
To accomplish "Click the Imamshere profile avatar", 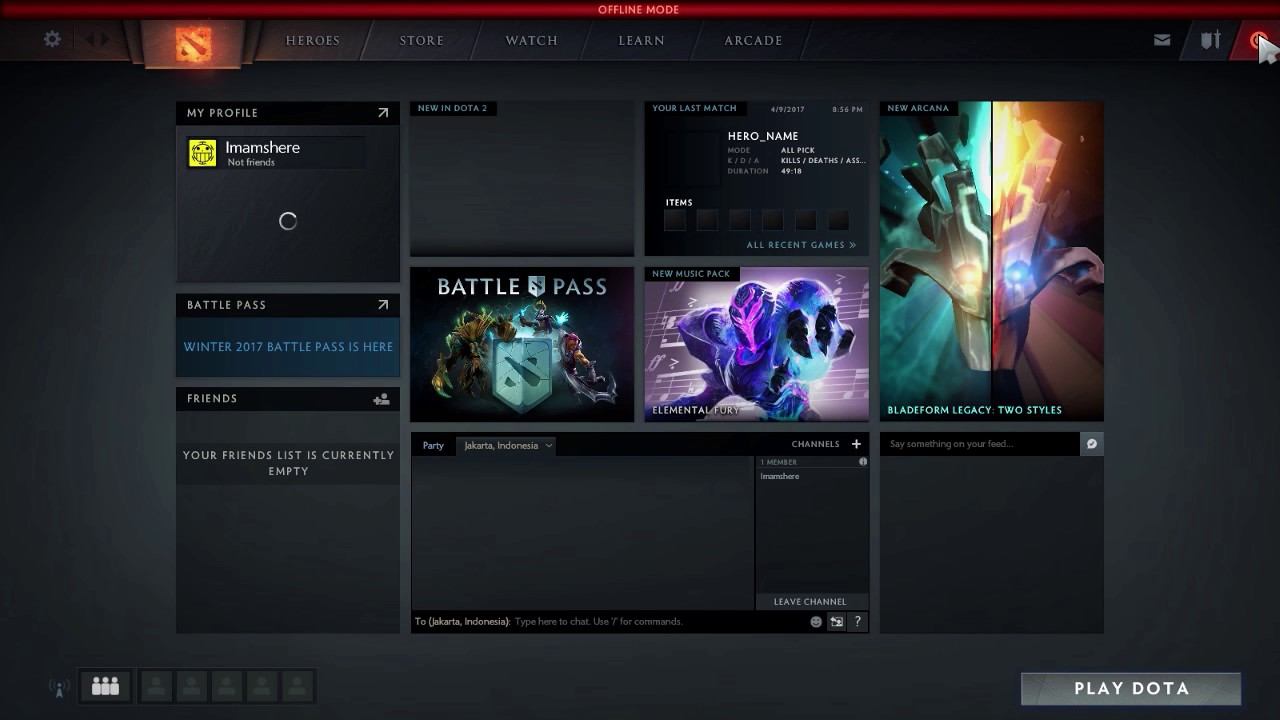I will (202, 153).
